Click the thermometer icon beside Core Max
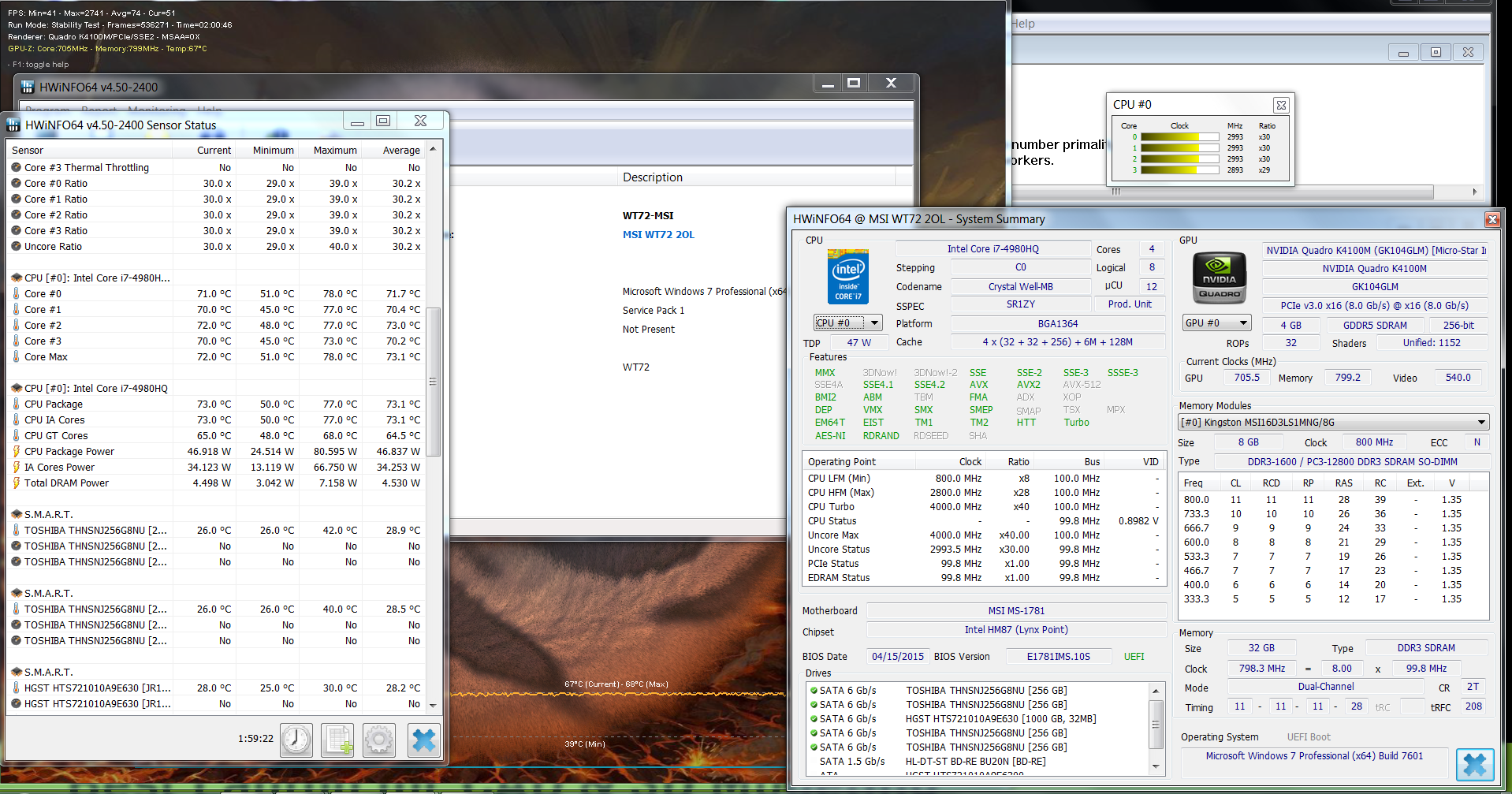This screenshot has height=794, width=1512. tap(16, 356)
